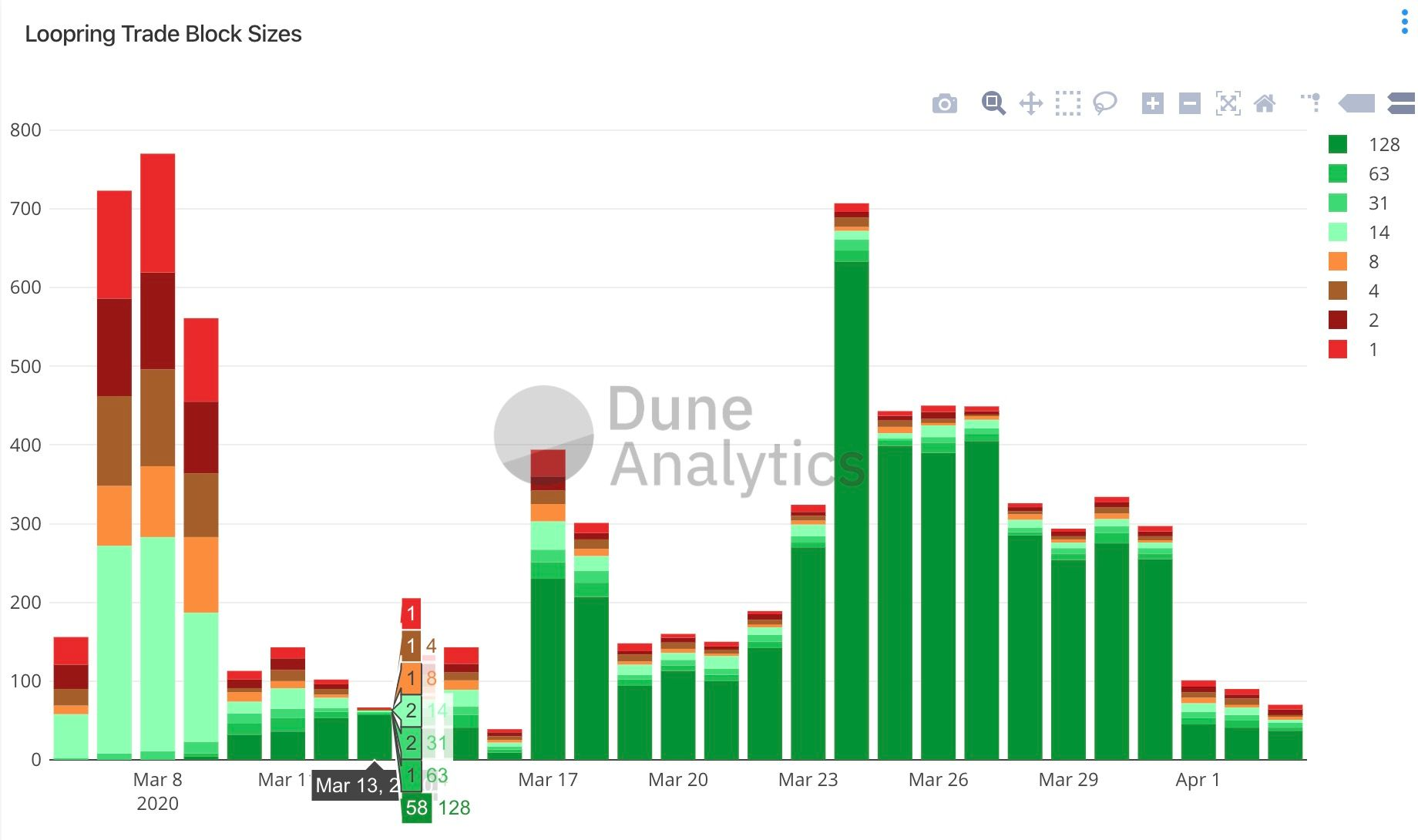The height and width of the screenshot is (840, 1418).
Task: Hide the 31 series via legend label
Action: point(1378,203)
